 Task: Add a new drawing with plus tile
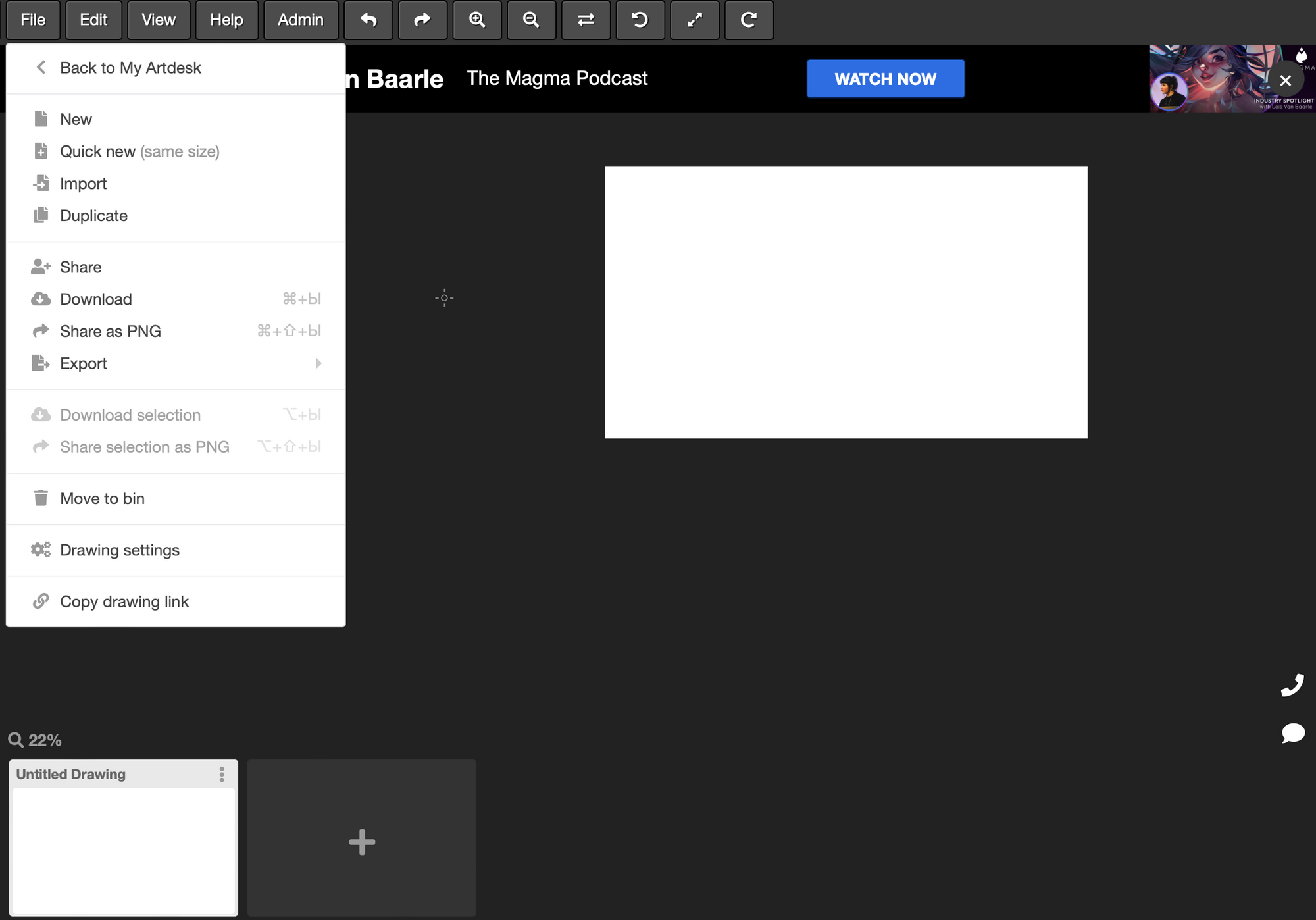tap(362, 841)
